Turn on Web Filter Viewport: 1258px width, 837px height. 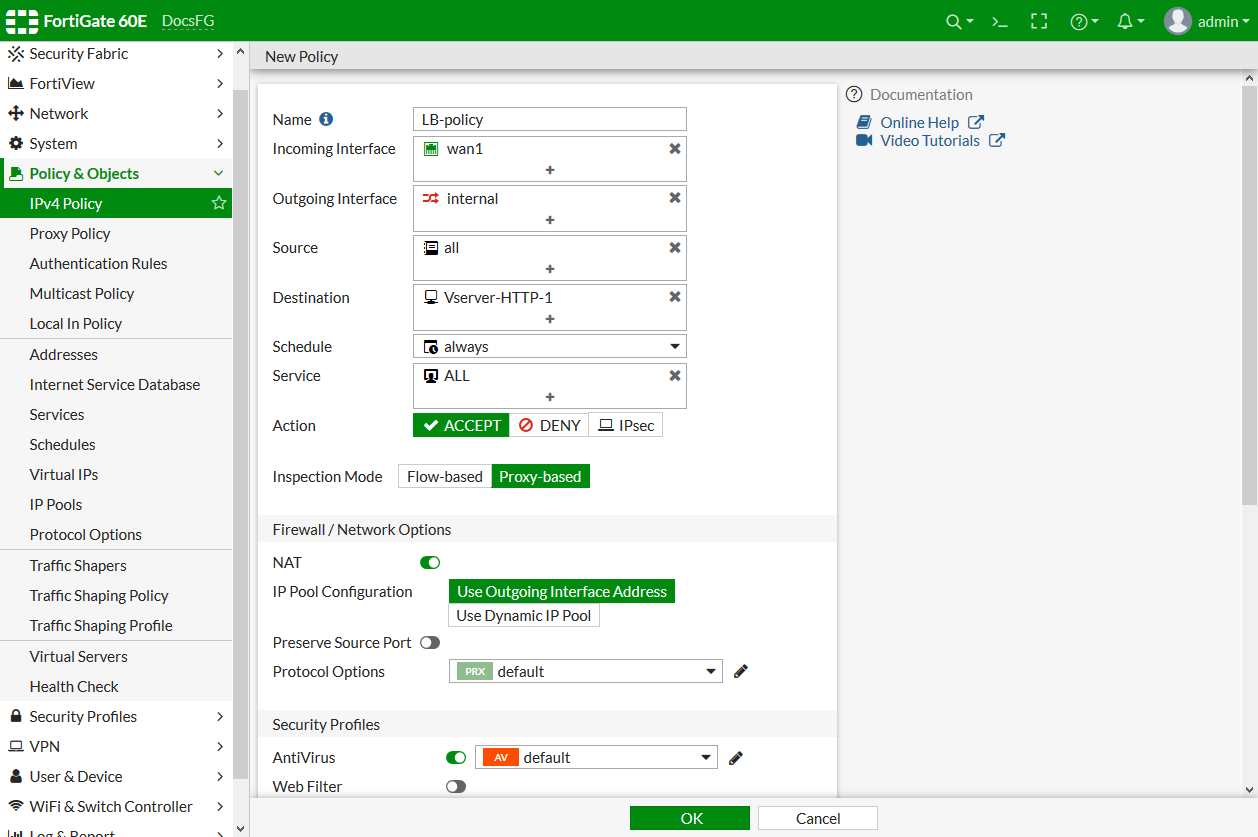(x=456, y=787)
